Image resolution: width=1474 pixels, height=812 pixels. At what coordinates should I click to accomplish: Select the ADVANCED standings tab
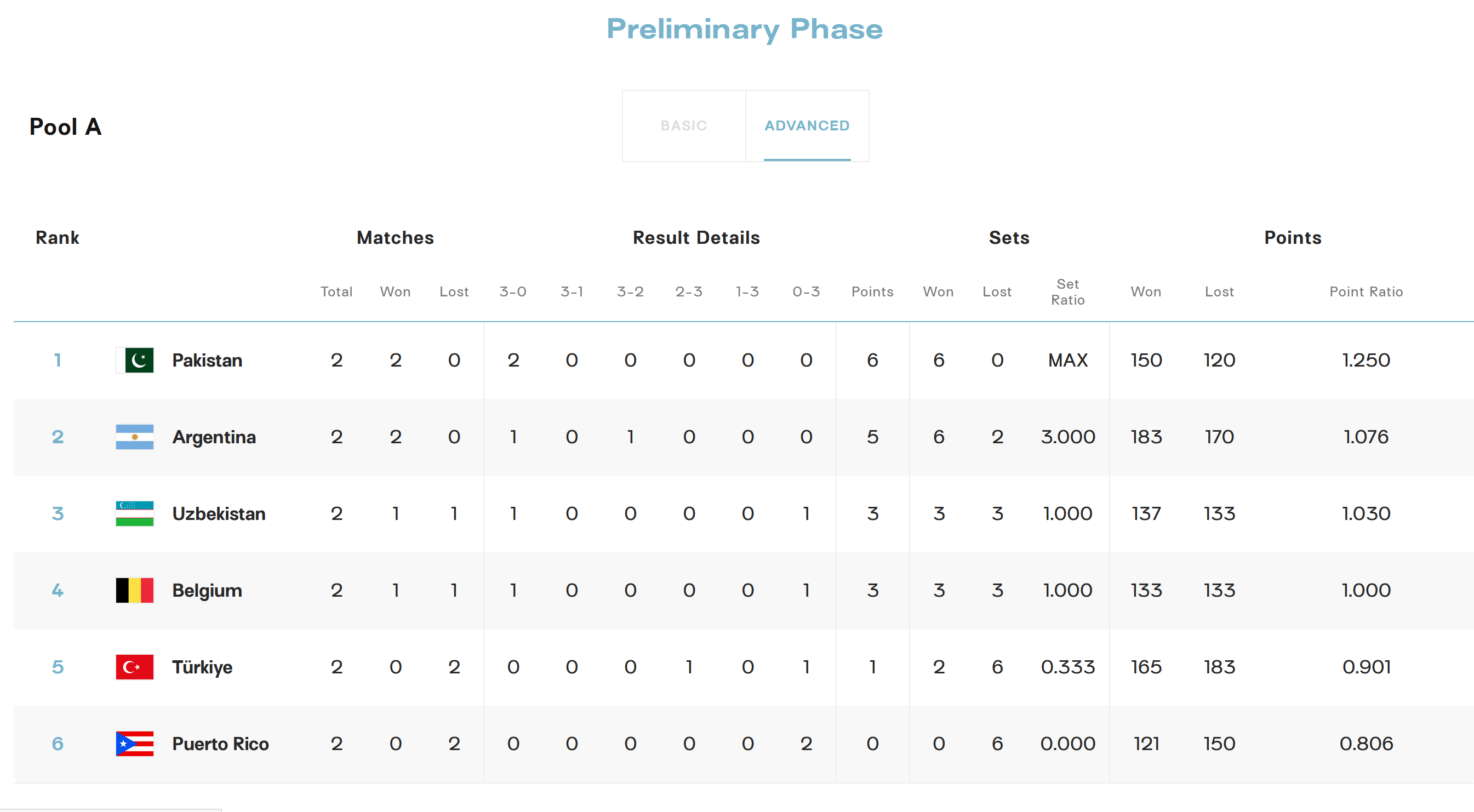pyautogui.click(x=807, y=125)
